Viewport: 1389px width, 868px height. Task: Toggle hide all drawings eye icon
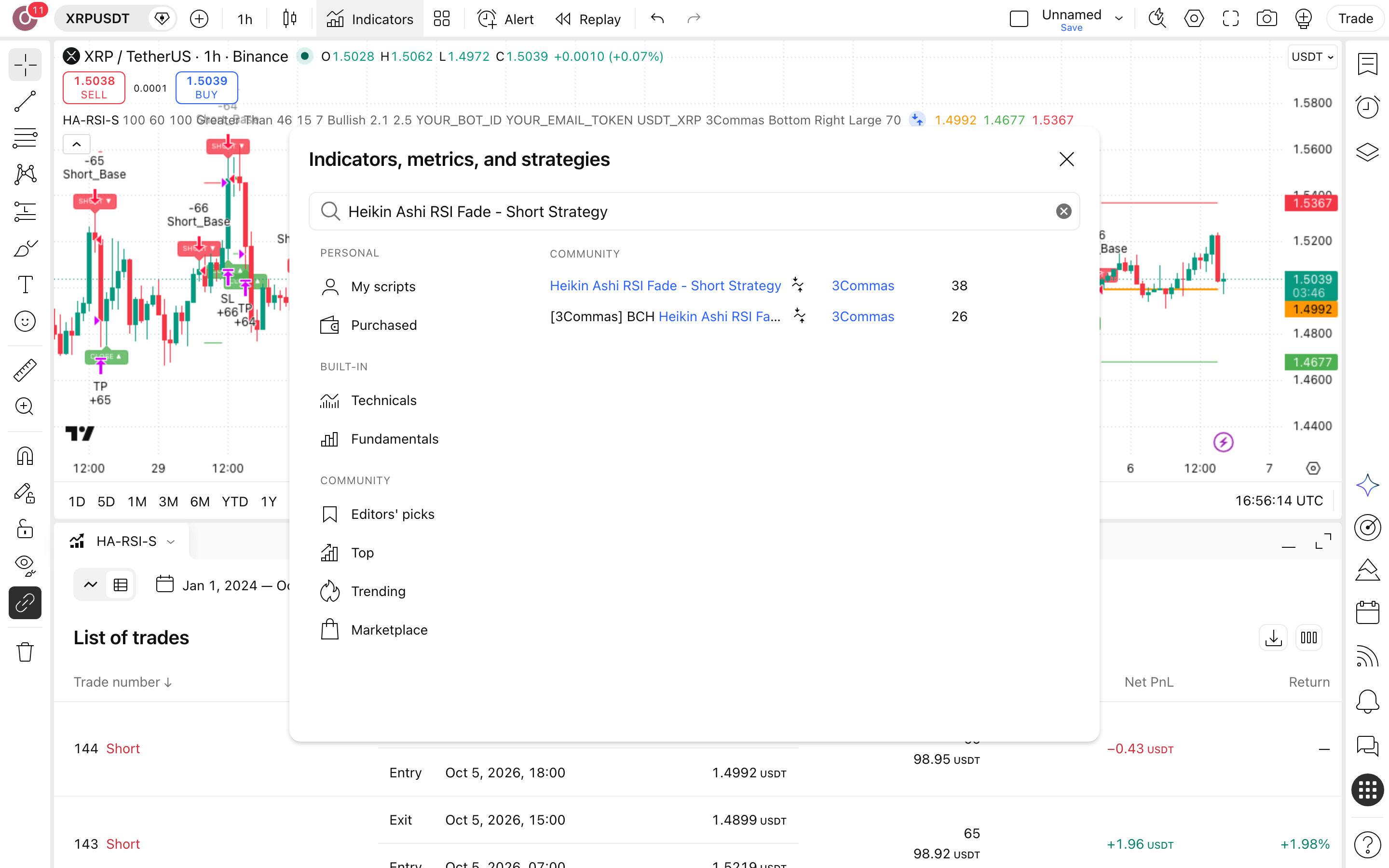click(x=25, y=566)
